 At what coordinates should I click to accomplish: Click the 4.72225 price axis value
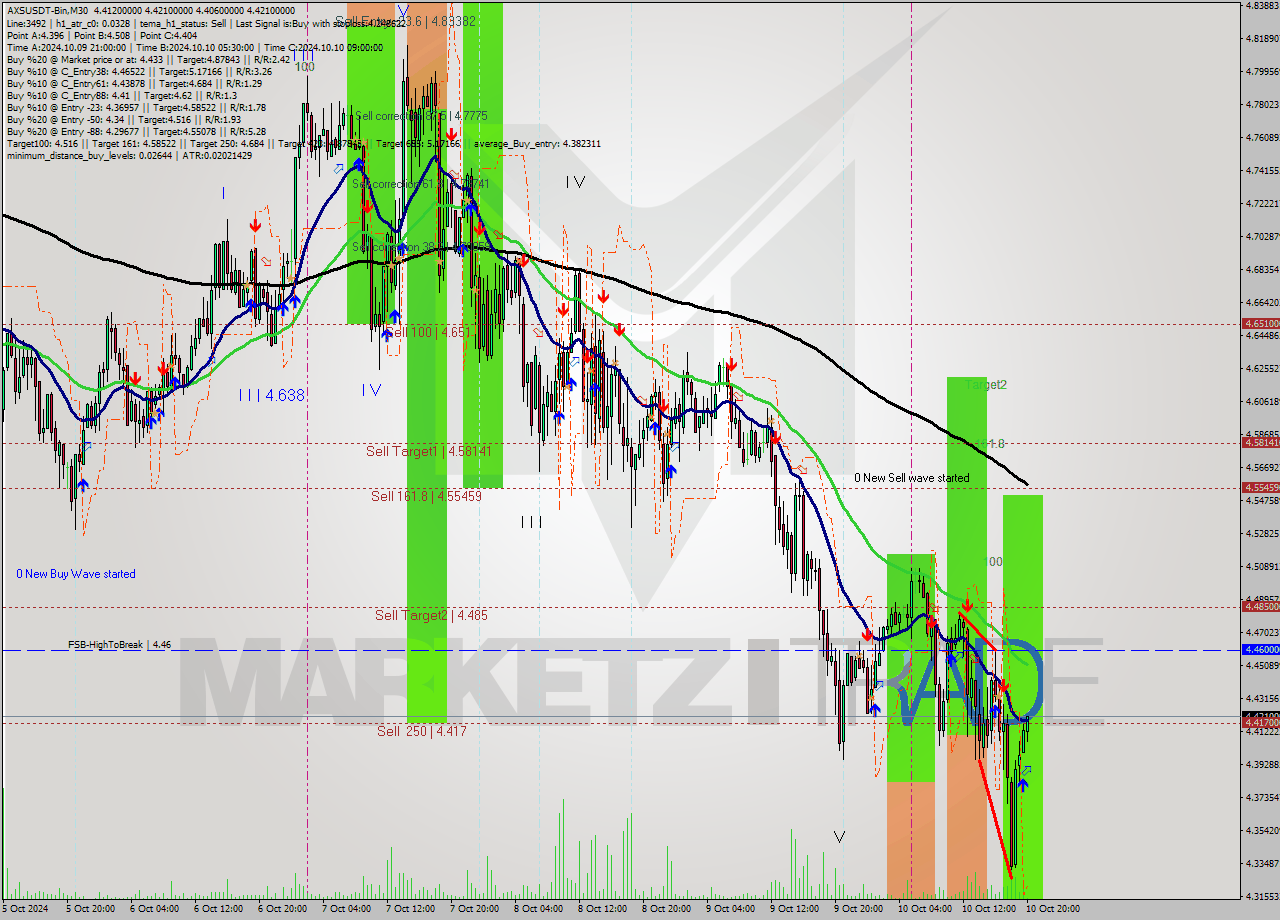click(1263, 203)
